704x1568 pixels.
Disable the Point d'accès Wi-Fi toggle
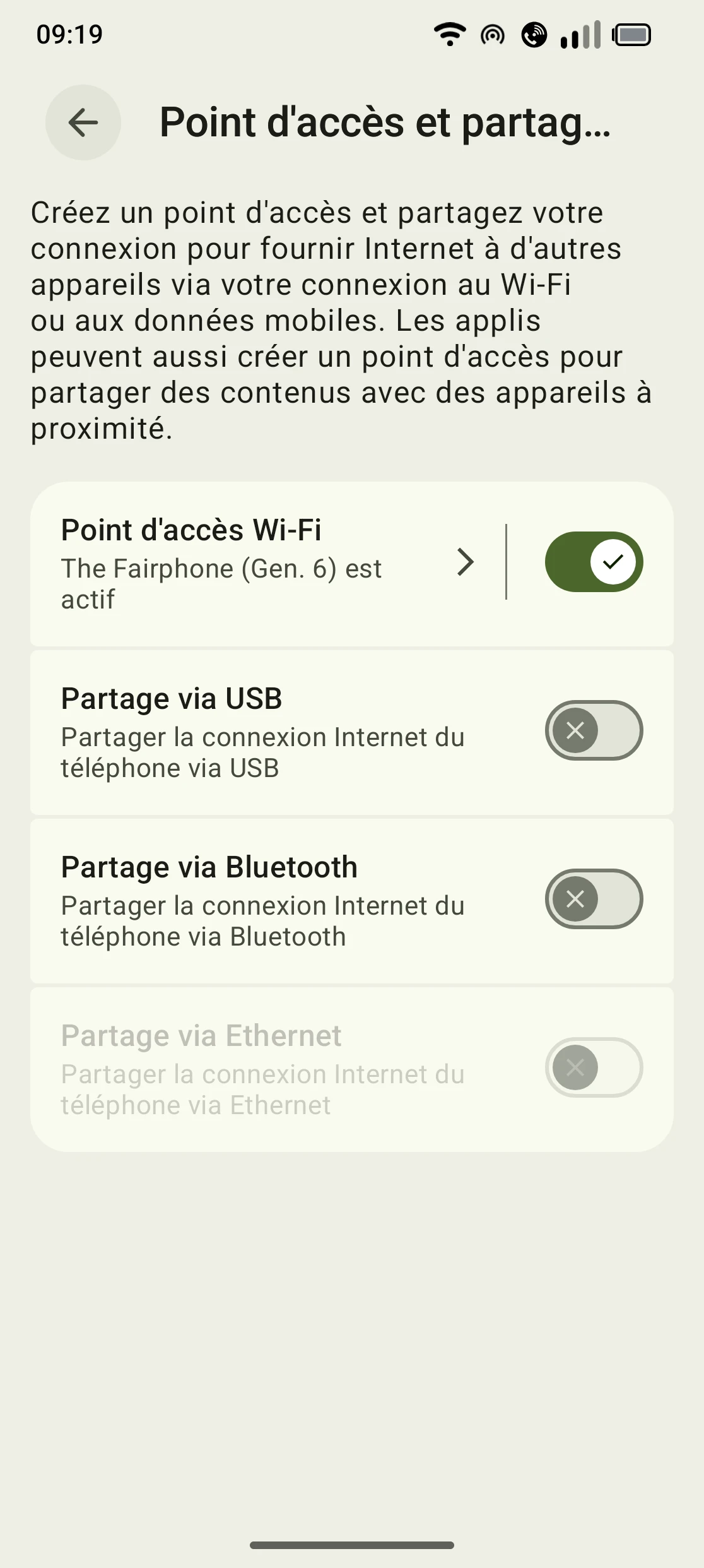coord(594,562)
